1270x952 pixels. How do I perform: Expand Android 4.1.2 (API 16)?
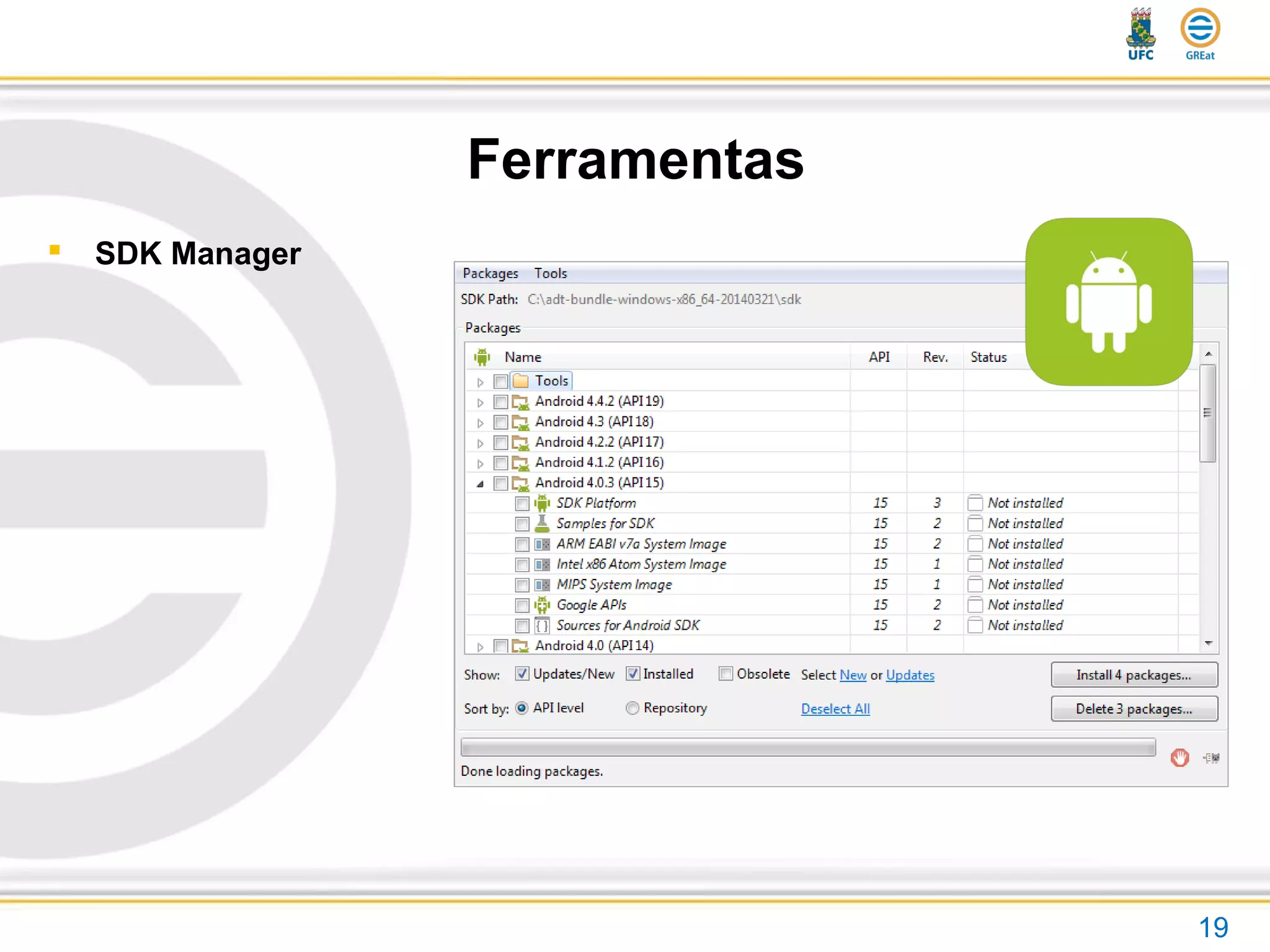coord(480,464)
